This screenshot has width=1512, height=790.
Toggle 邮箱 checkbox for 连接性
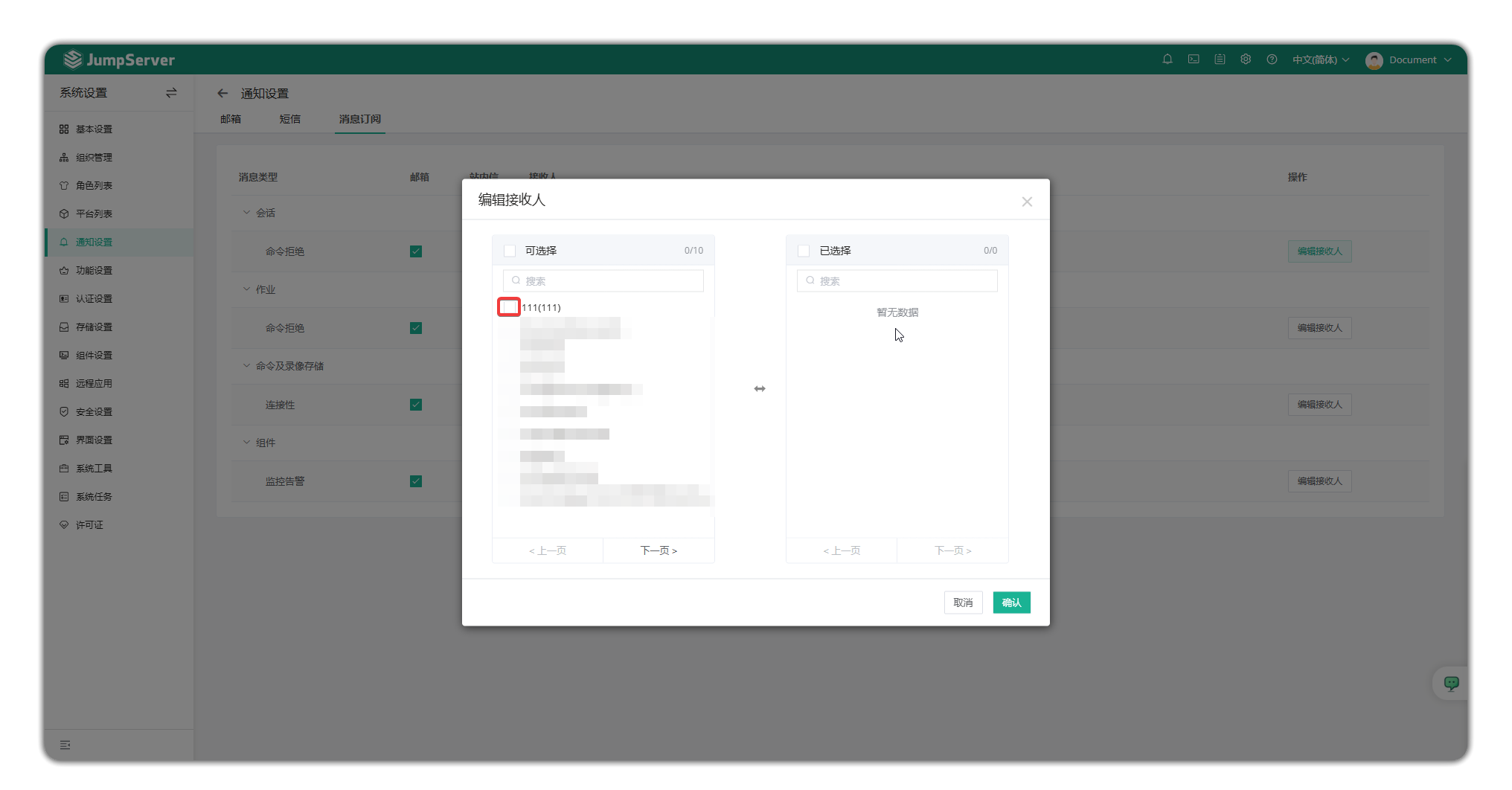click(416, 405)
